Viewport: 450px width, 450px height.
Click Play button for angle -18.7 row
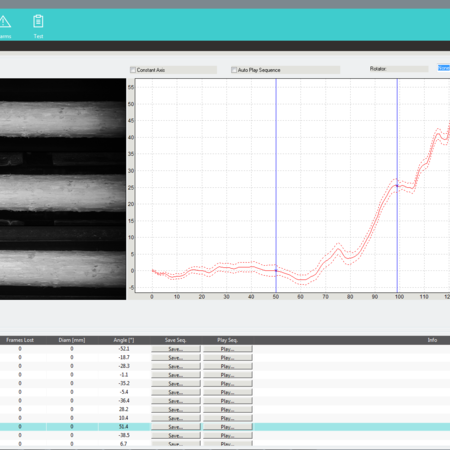[x=228, y=358]
